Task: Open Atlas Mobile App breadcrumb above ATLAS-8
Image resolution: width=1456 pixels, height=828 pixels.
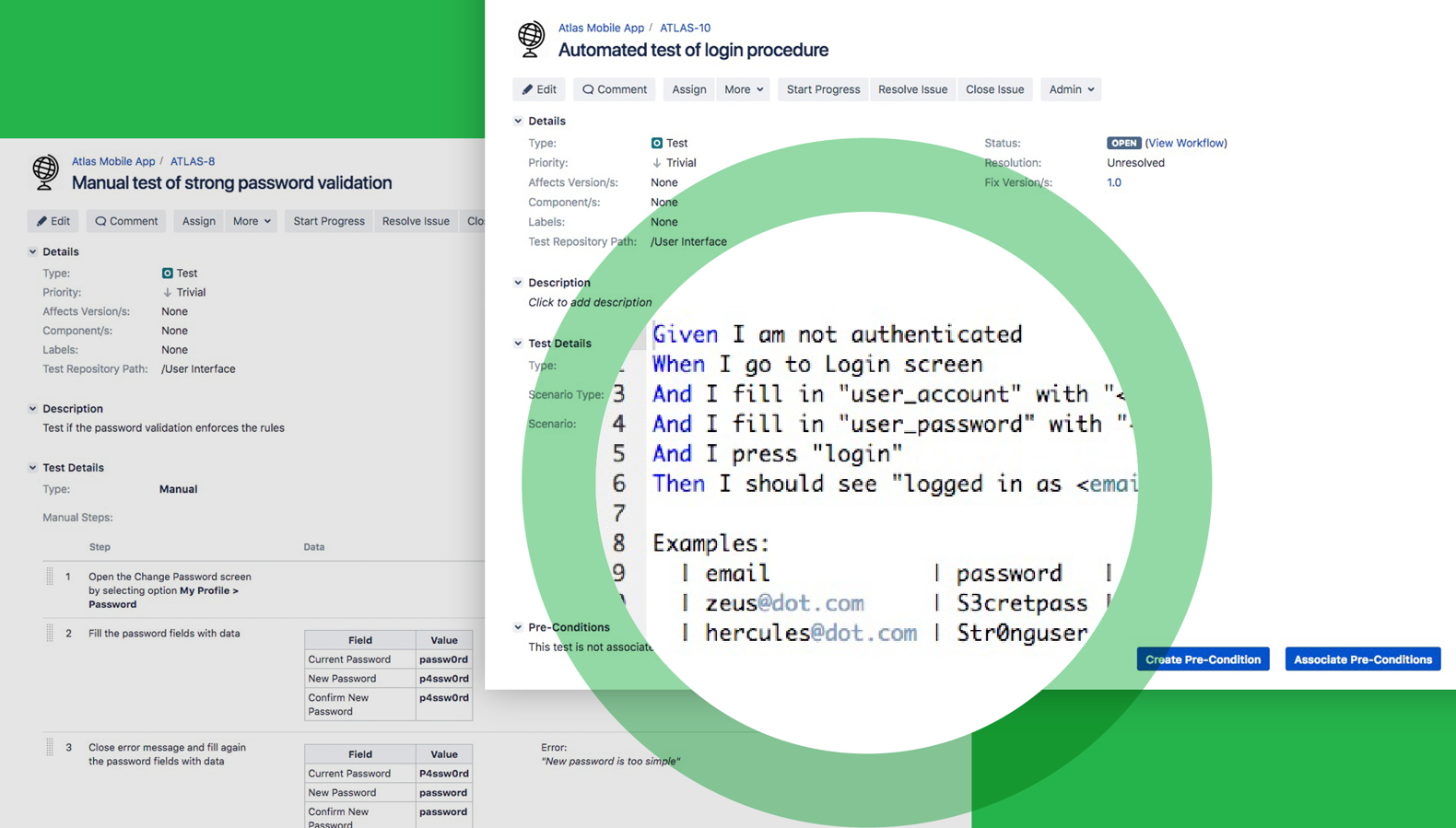Action: coord(113,161)
